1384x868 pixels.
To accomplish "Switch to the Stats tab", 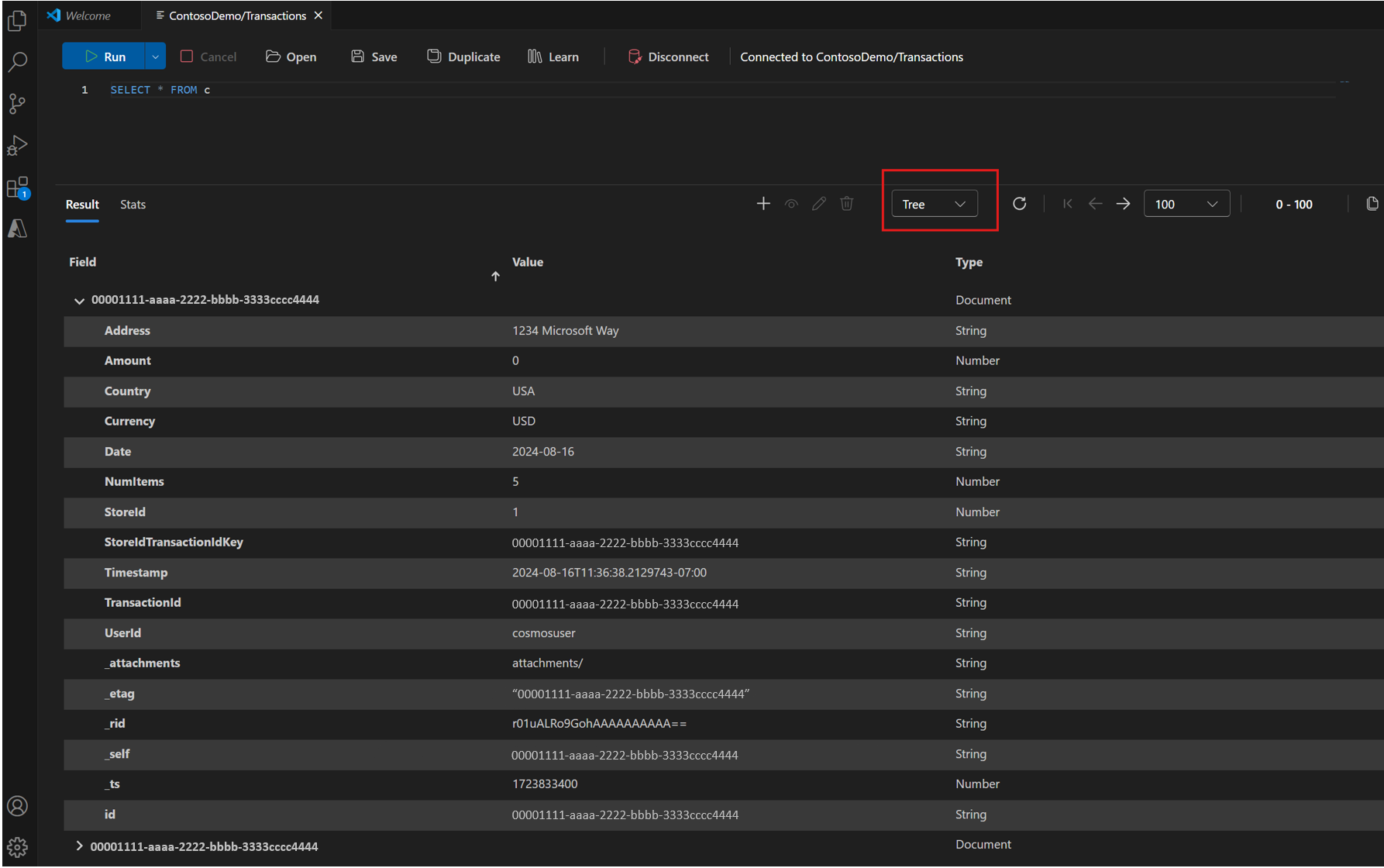I will coord(133,205).
